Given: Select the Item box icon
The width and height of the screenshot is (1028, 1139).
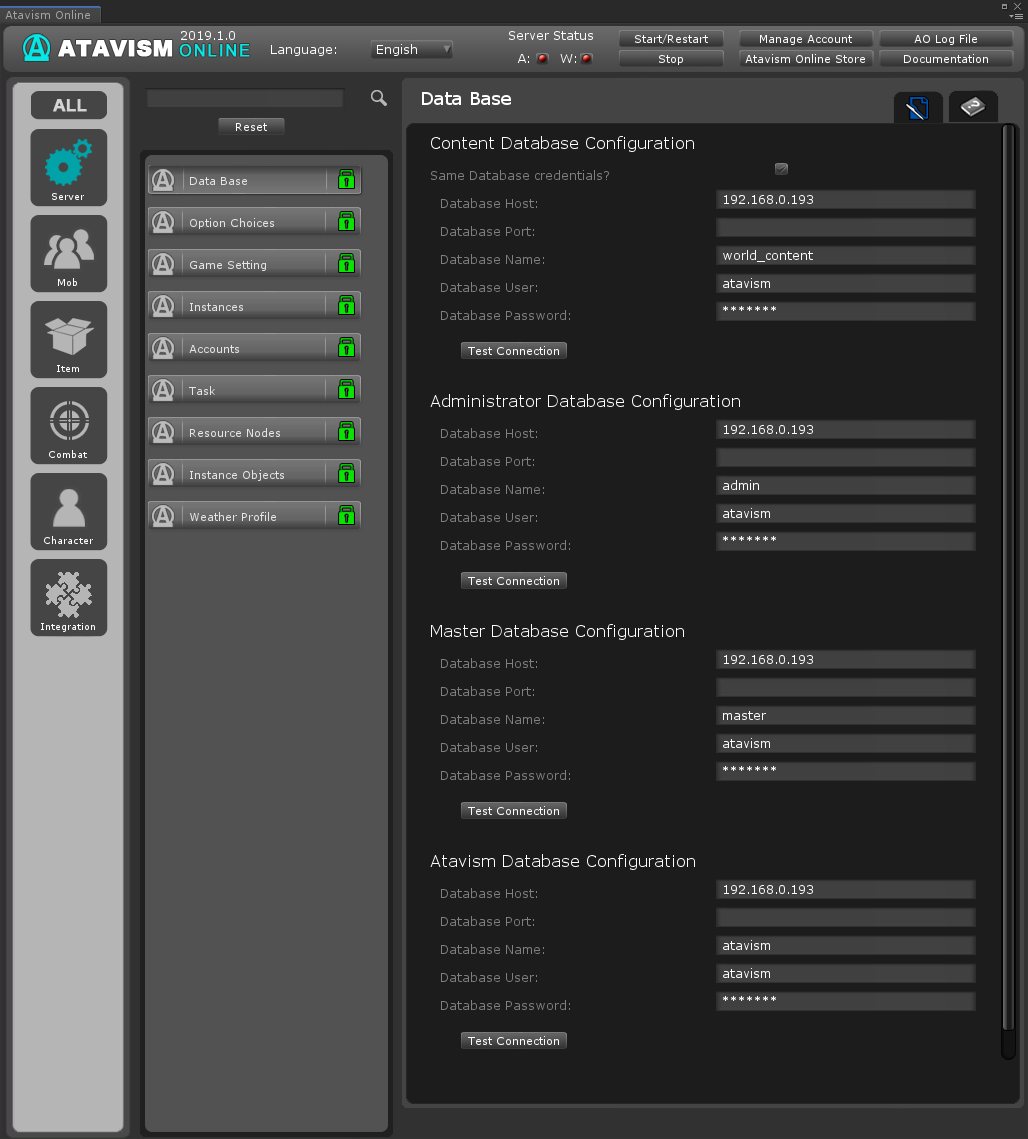Looking at the screenshot, I should [x=68, y=339].
